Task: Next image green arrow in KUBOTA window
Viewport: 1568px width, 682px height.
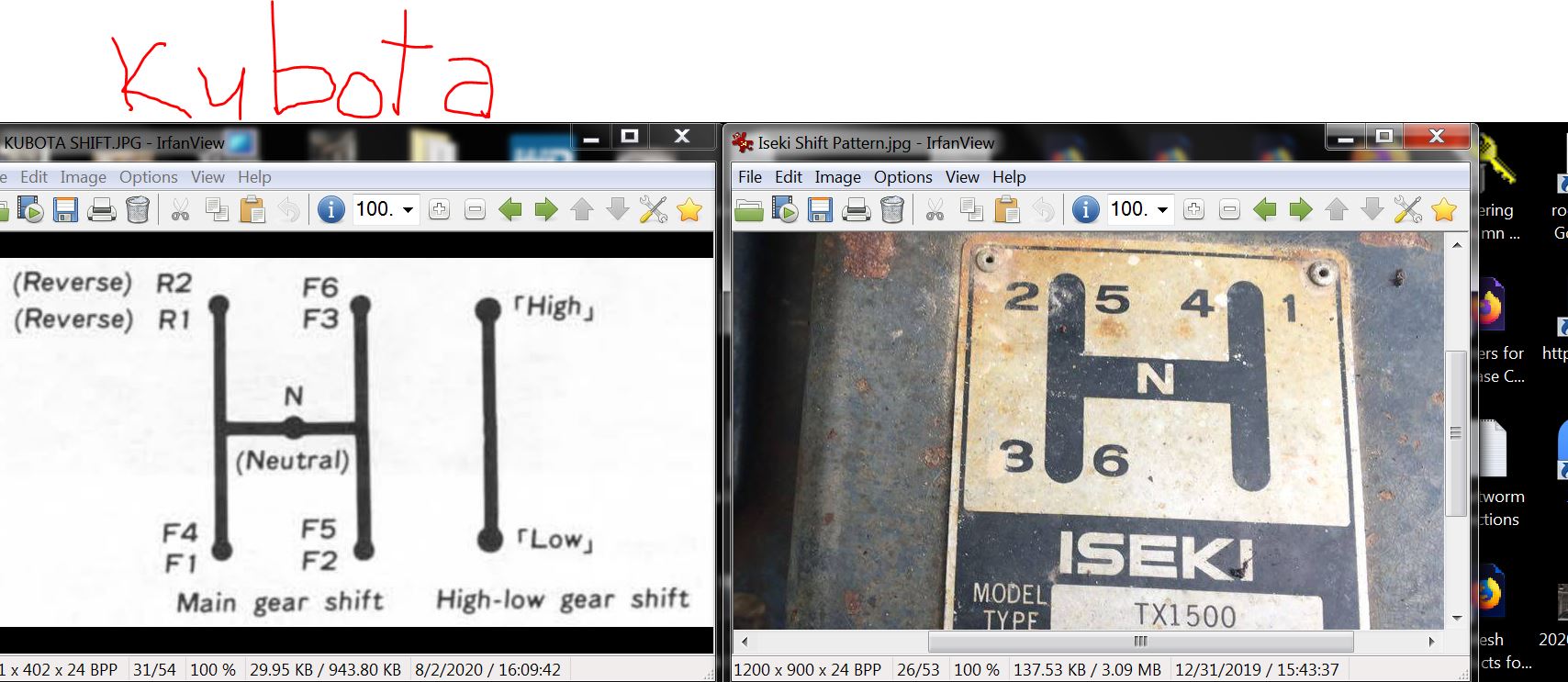Action: pos(546,210)
